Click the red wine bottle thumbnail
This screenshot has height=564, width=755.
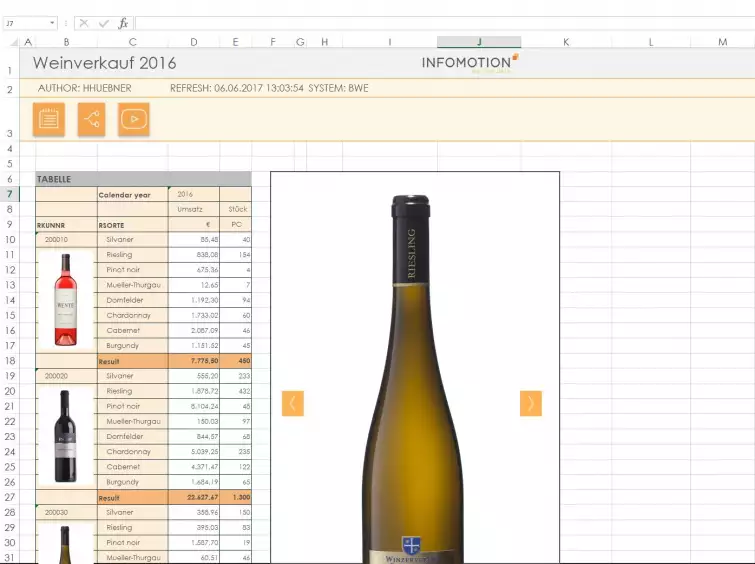pyautogui.click(x=65, y=435)
